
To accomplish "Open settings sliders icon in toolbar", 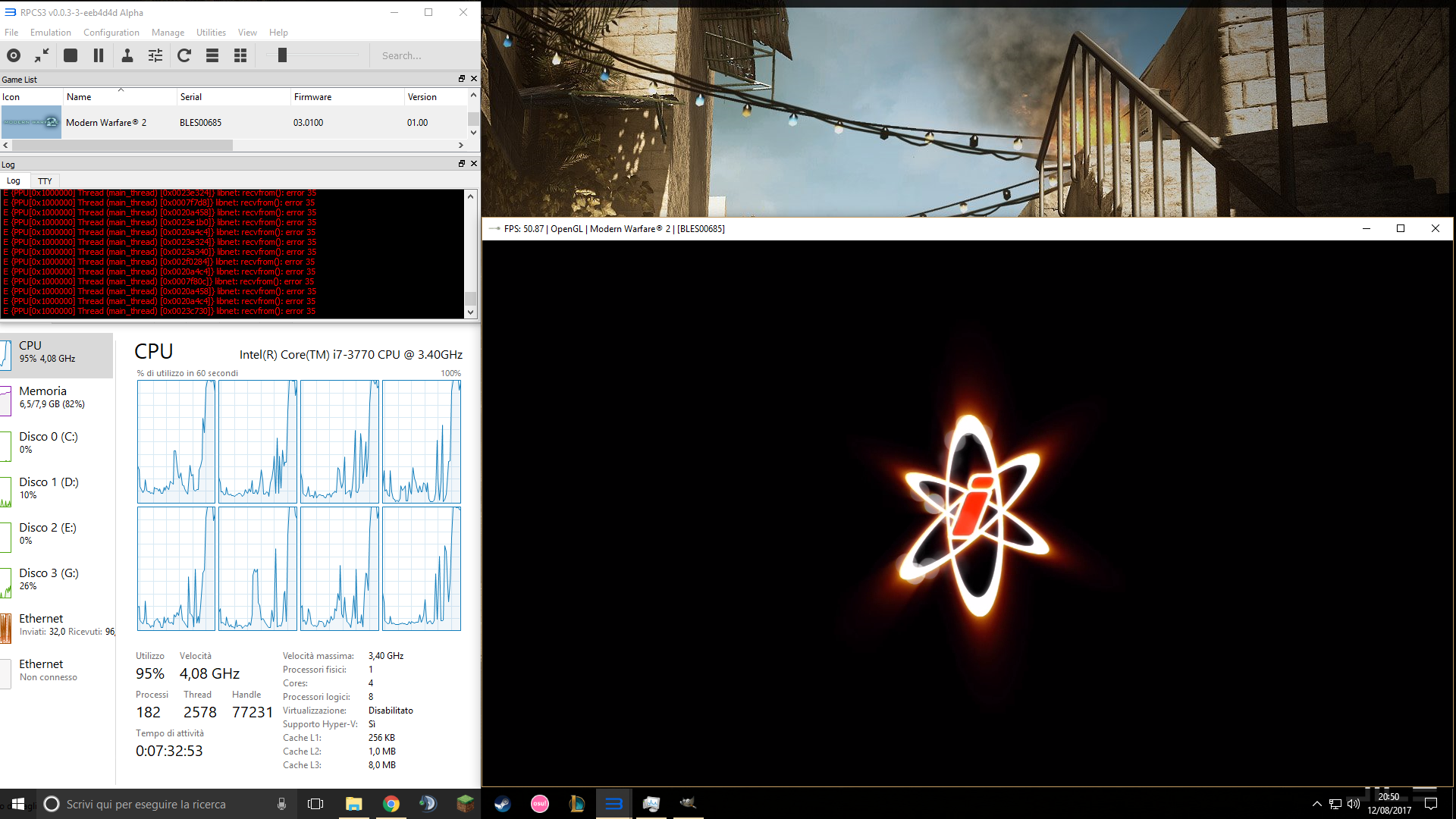I will click(155, 55).
